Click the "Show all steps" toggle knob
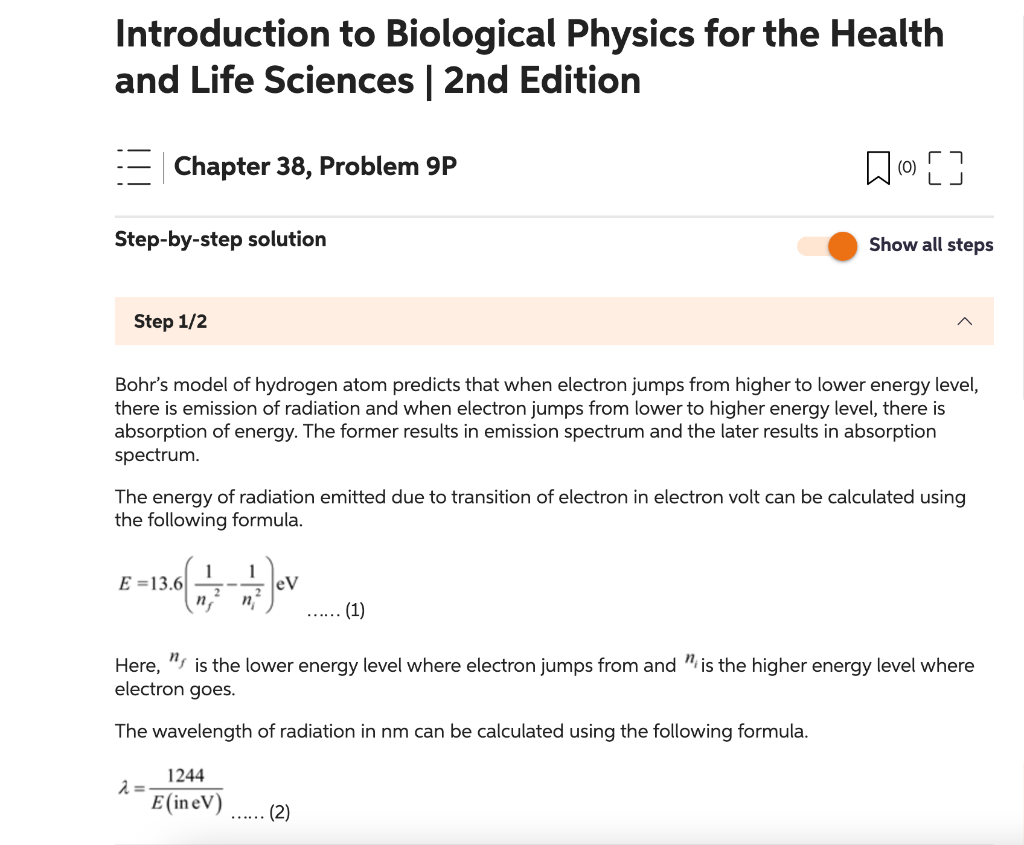 tap(842, 245)
